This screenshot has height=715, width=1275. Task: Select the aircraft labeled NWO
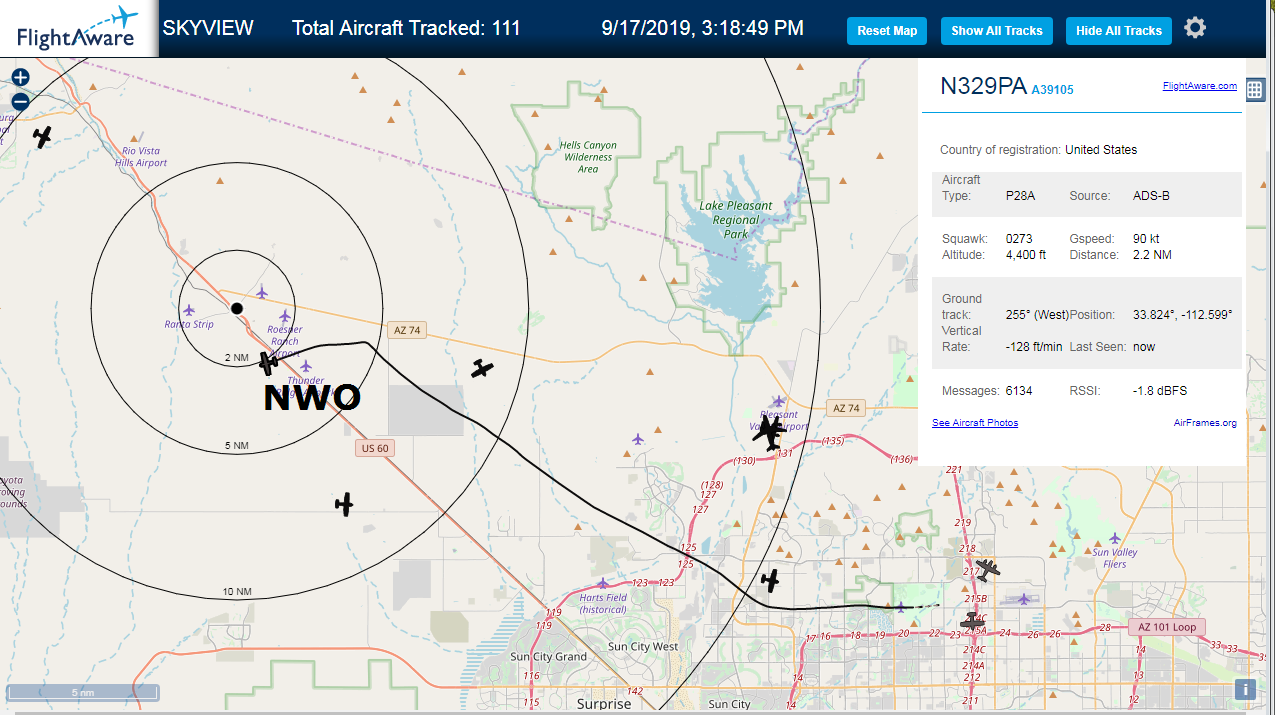(x=268, y=363)
